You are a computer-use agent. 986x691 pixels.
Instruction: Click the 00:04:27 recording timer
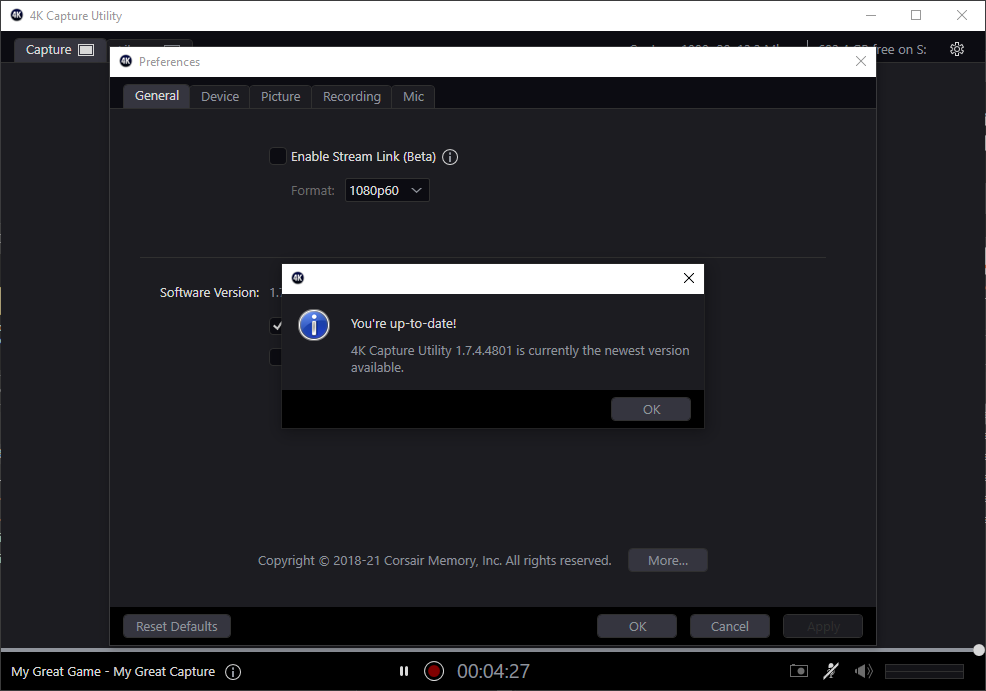(x=493, y=672)
